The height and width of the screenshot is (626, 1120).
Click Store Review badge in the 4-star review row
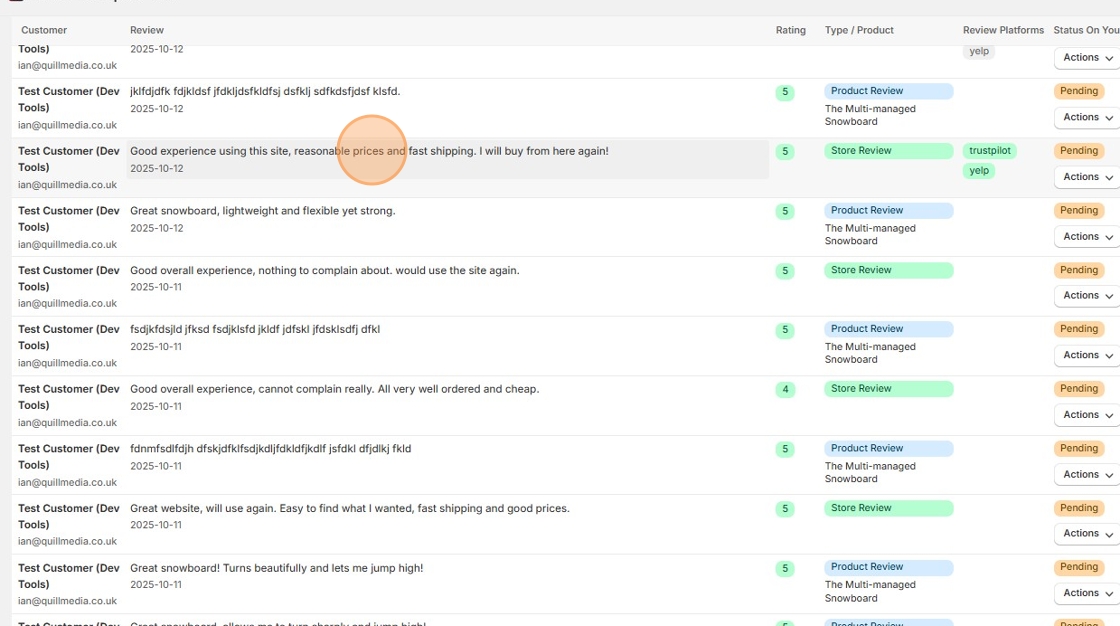coord(889,389)
